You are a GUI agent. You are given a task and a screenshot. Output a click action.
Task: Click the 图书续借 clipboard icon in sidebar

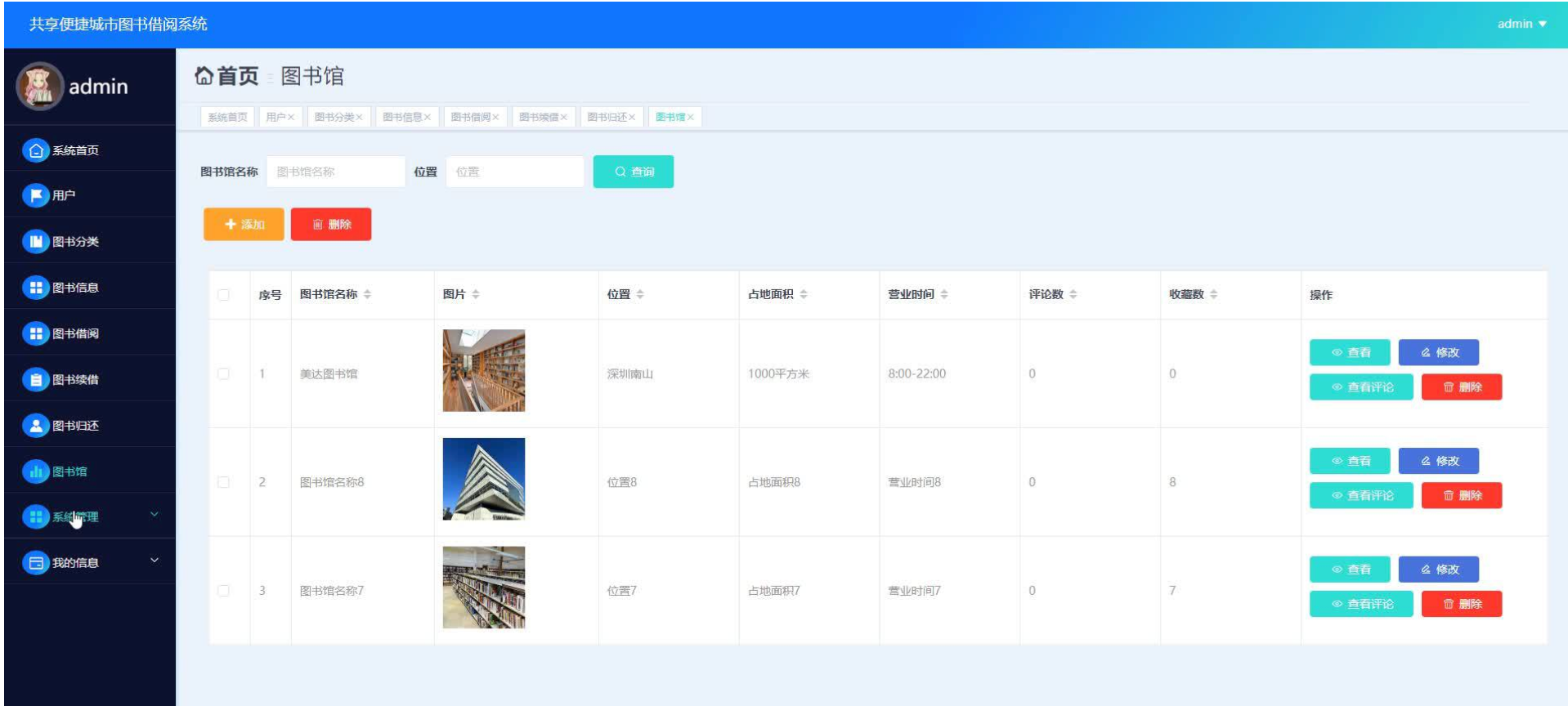coord(35,379)
